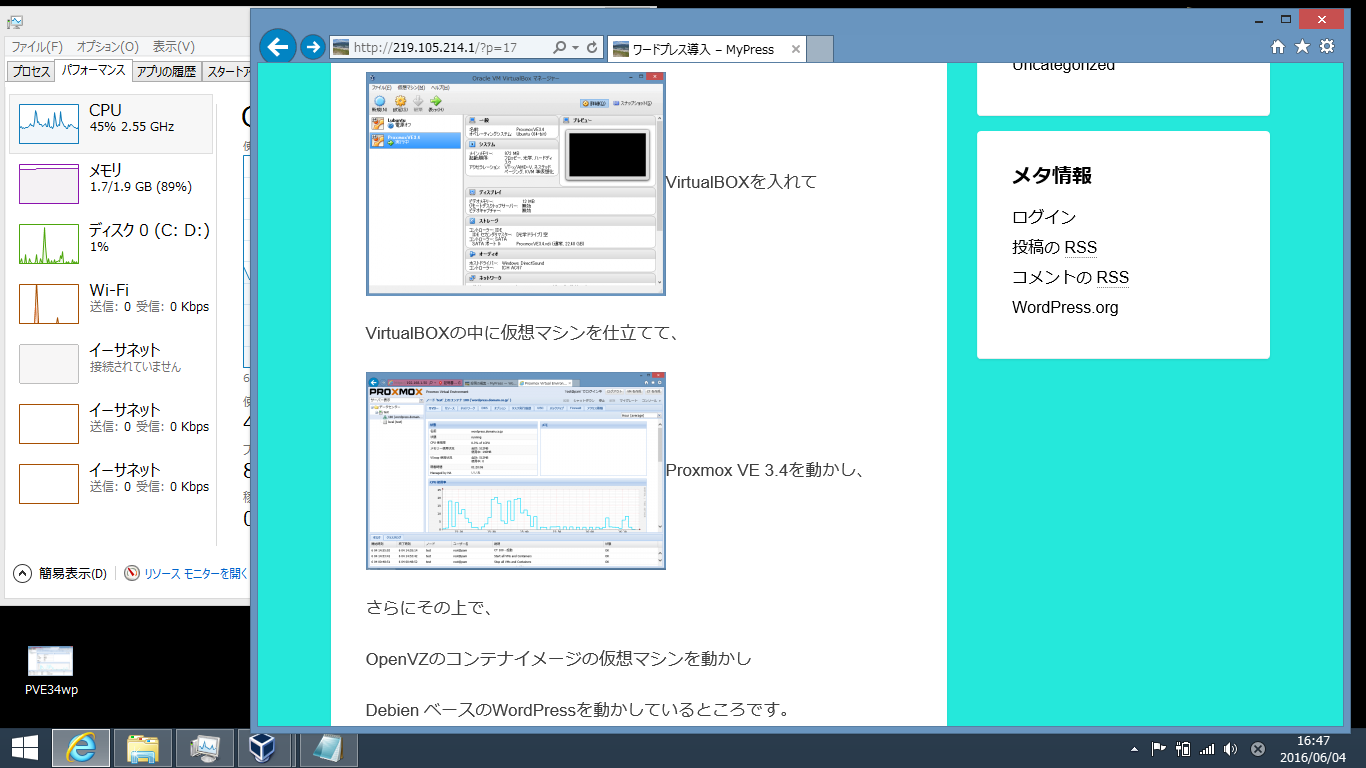This screenshot has height=768, width=1366.
Task: Switch to the アプリの履歴 tab
Action: pos(166,71)
